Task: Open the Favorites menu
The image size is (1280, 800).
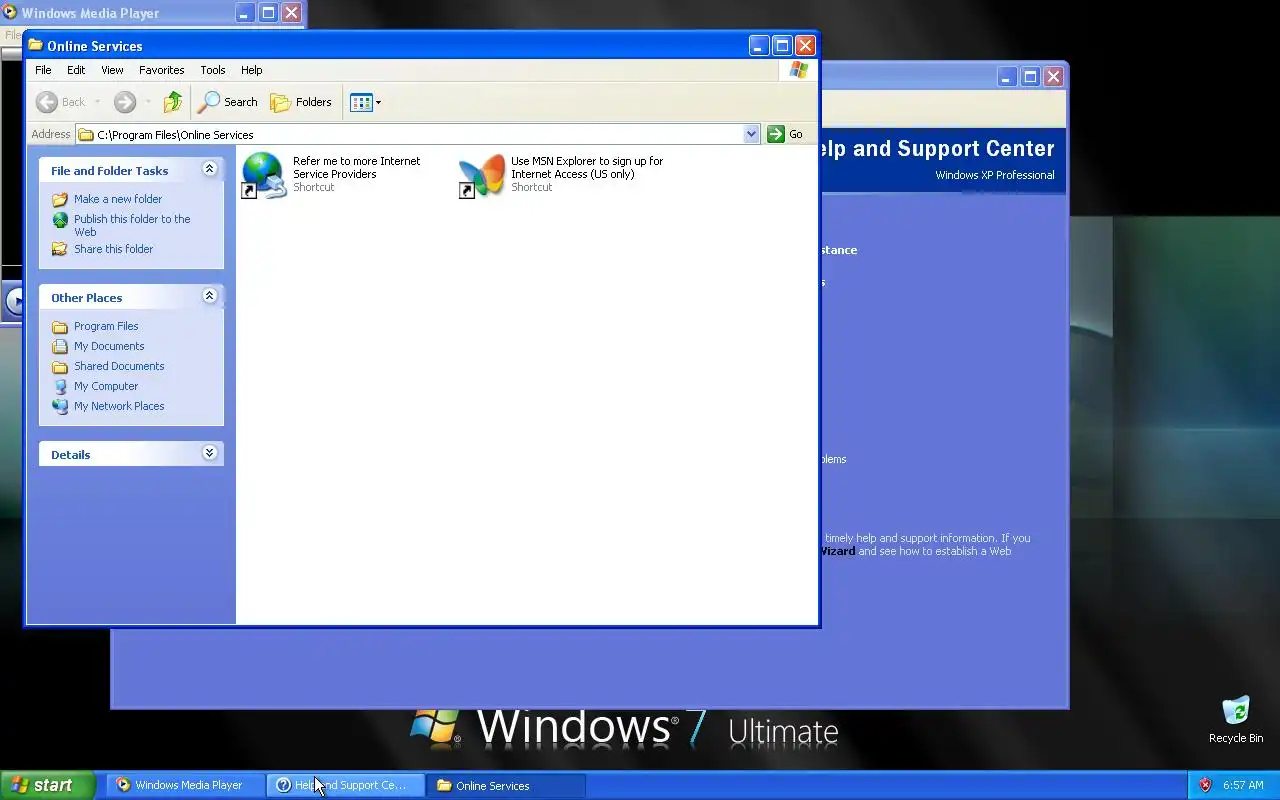Action: point(161,70)
